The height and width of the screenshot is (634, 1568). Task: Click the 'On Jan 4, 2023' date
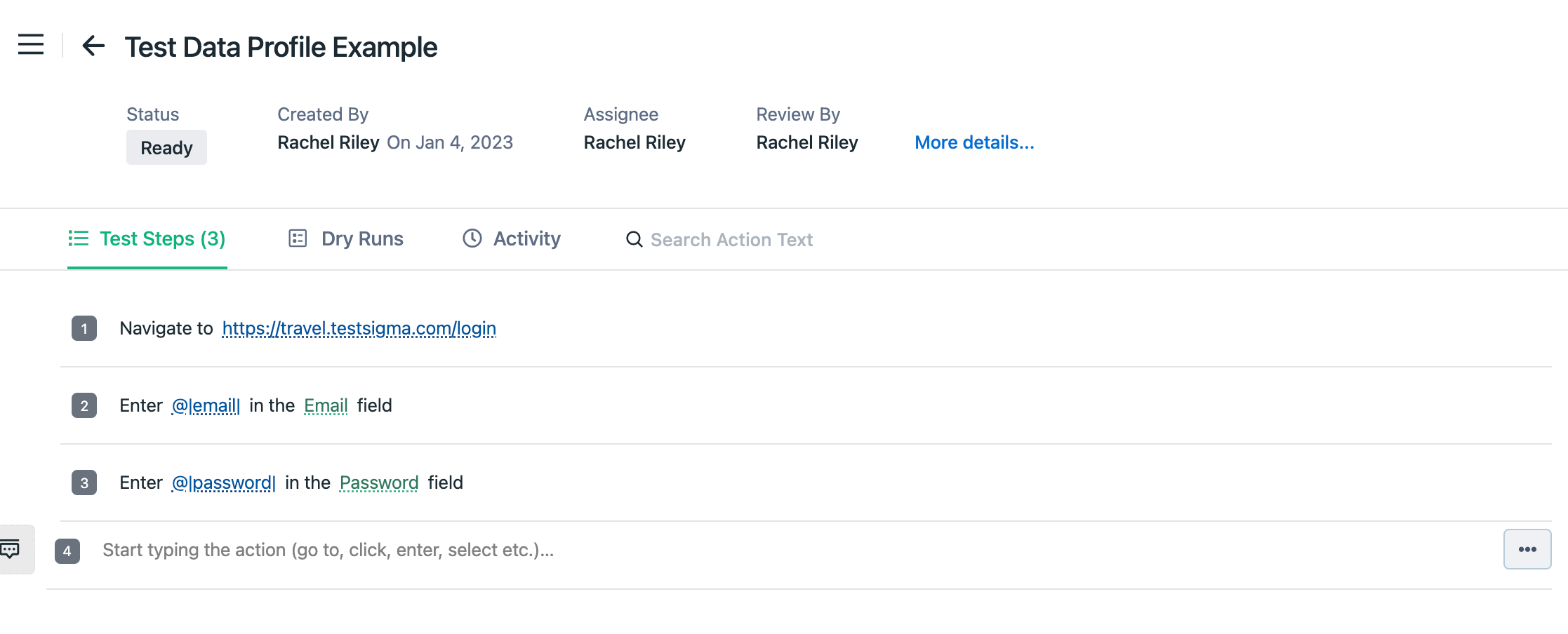click(450, 142)
